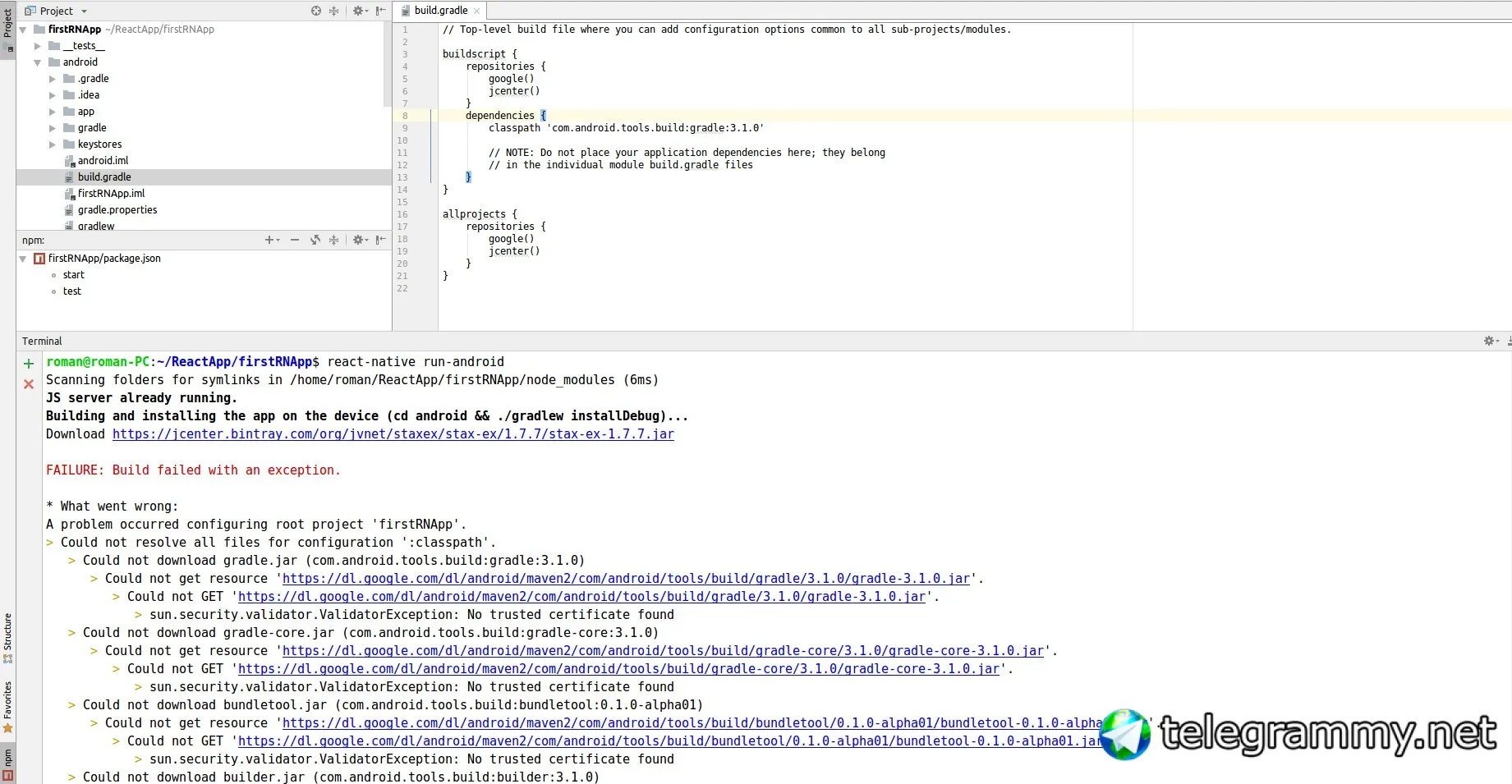Expand the .gradle folder
Image resolution: width=1512 pixels, height=784 pixels.
(x=53, y=79)
